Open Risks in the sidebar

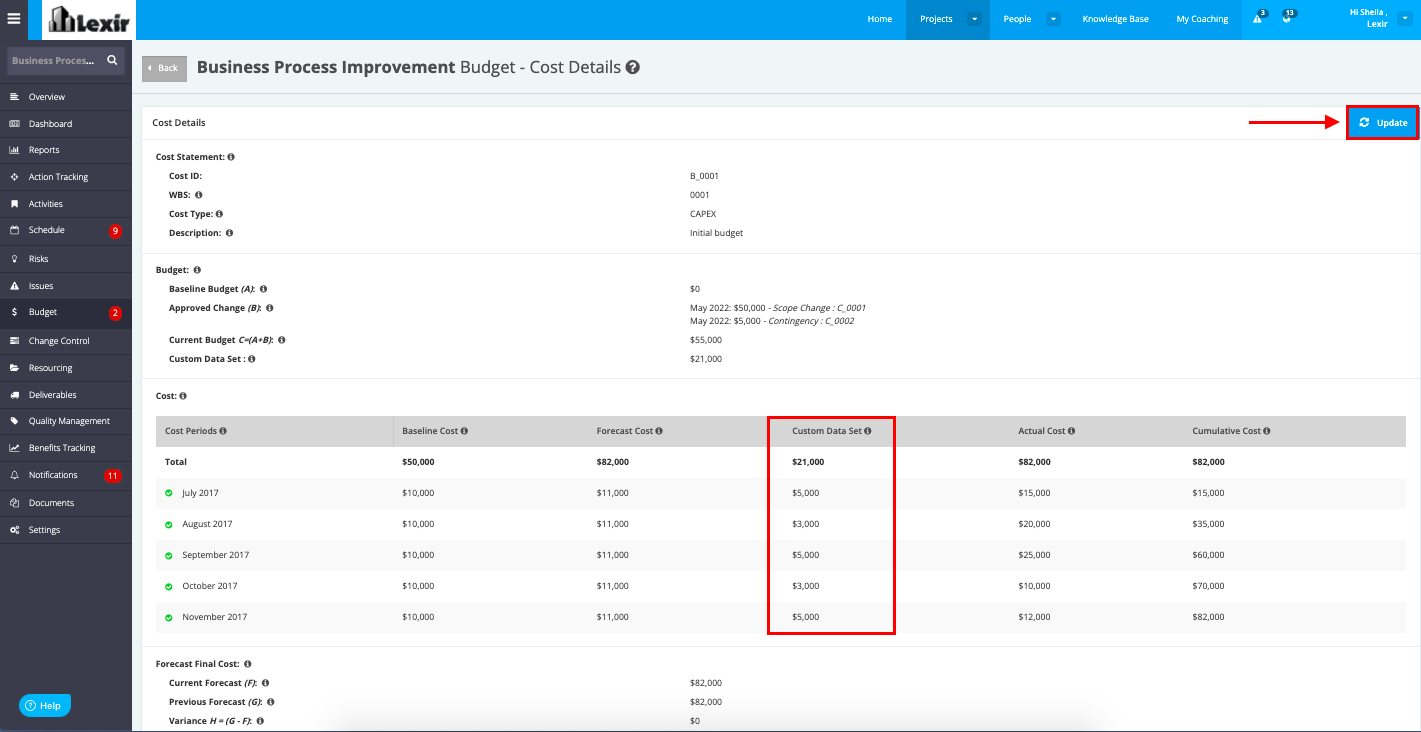(x=66, y=259)
